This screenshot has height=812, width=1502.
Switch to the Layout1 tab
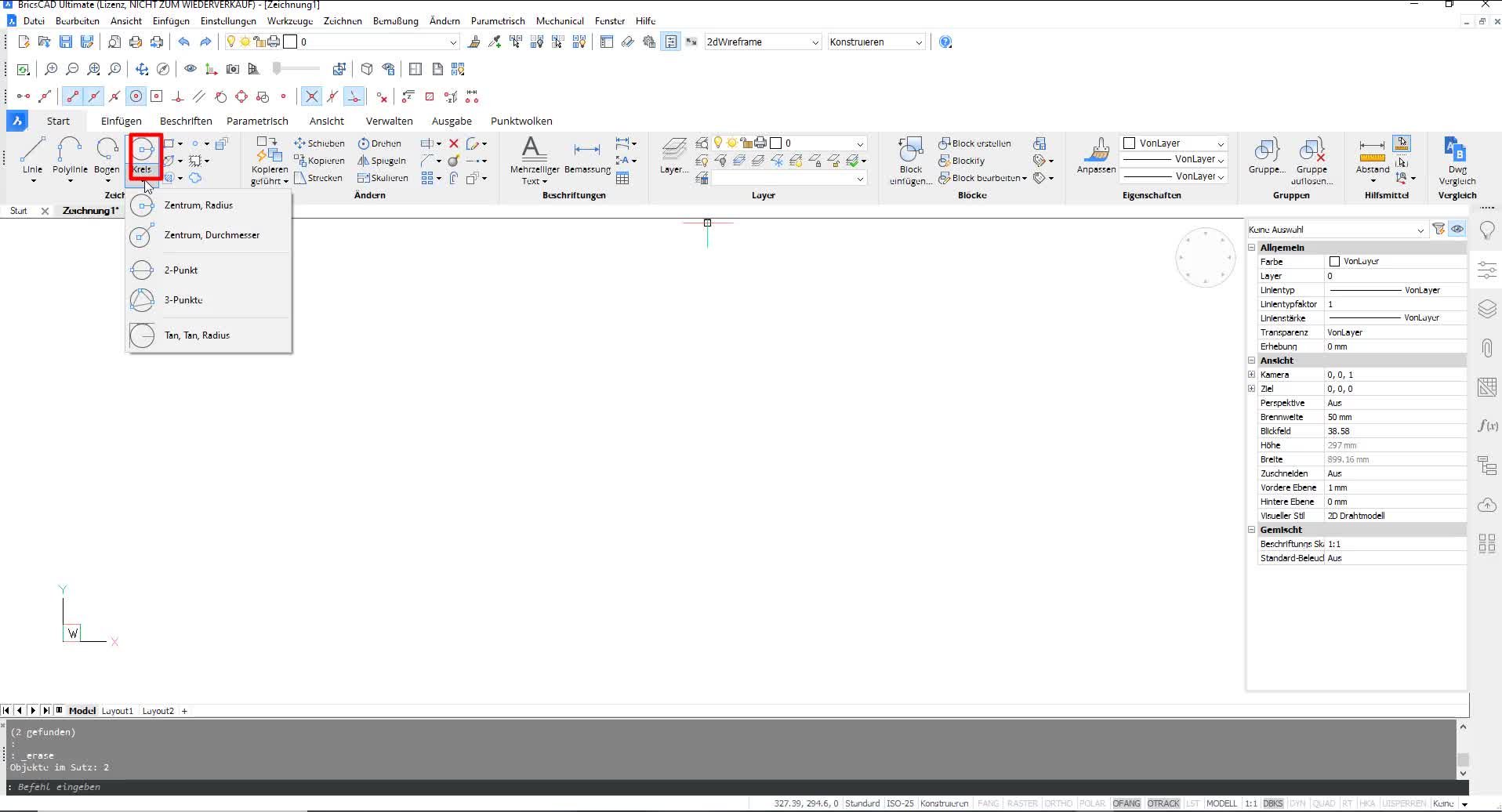[118, 711]
